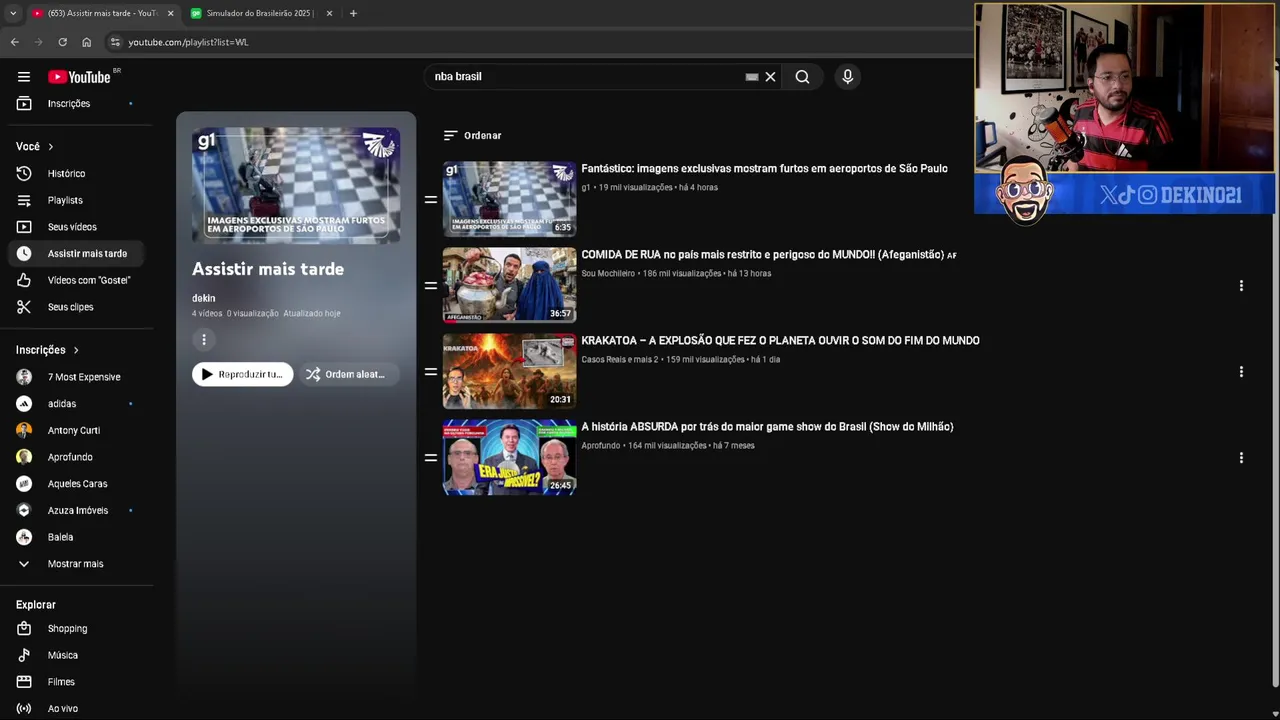Click the dekin playlist owner name
This screenshot has height=720, width=1280.
(x=204, y=298)
